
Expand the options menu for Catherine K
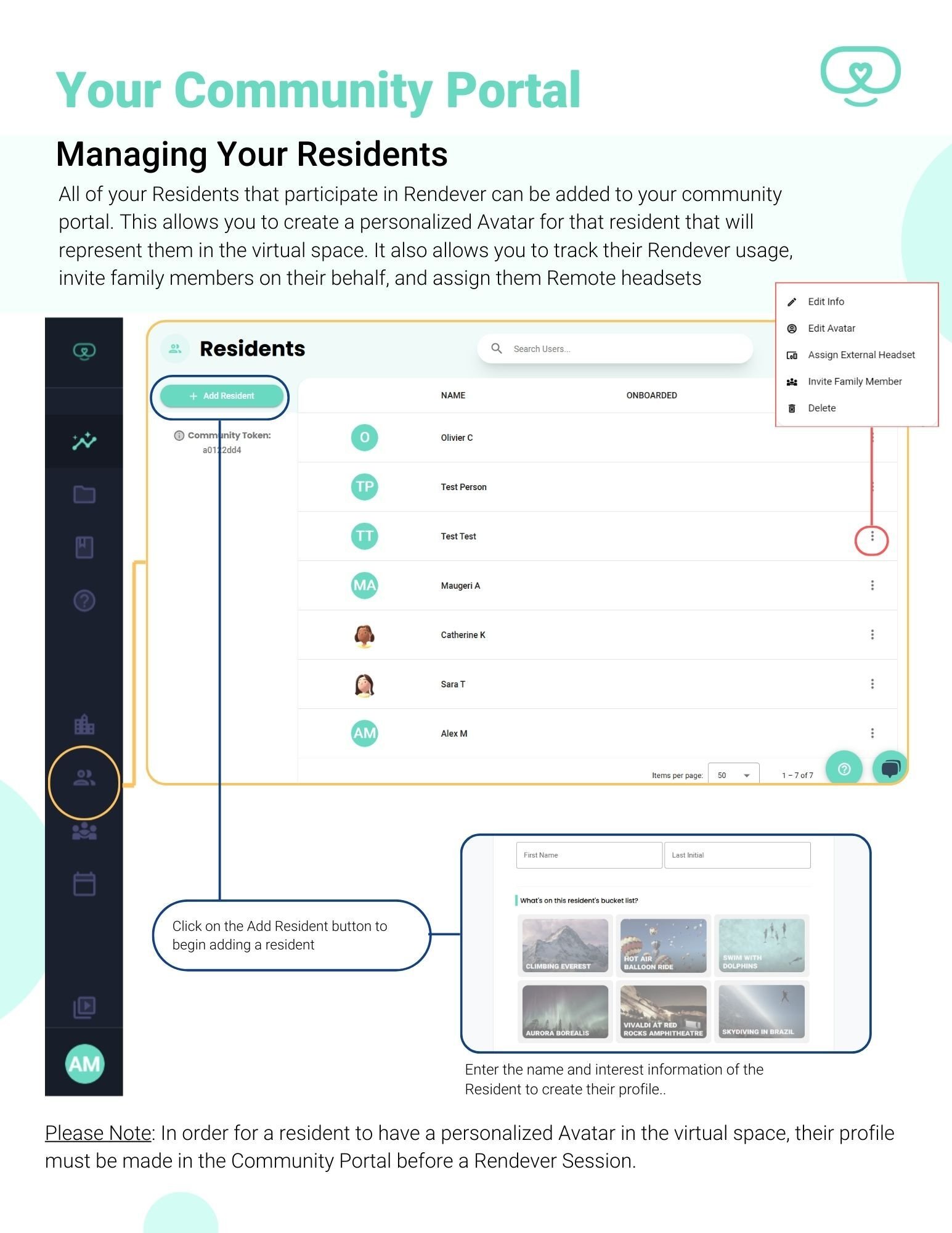(x=872, y=635)
